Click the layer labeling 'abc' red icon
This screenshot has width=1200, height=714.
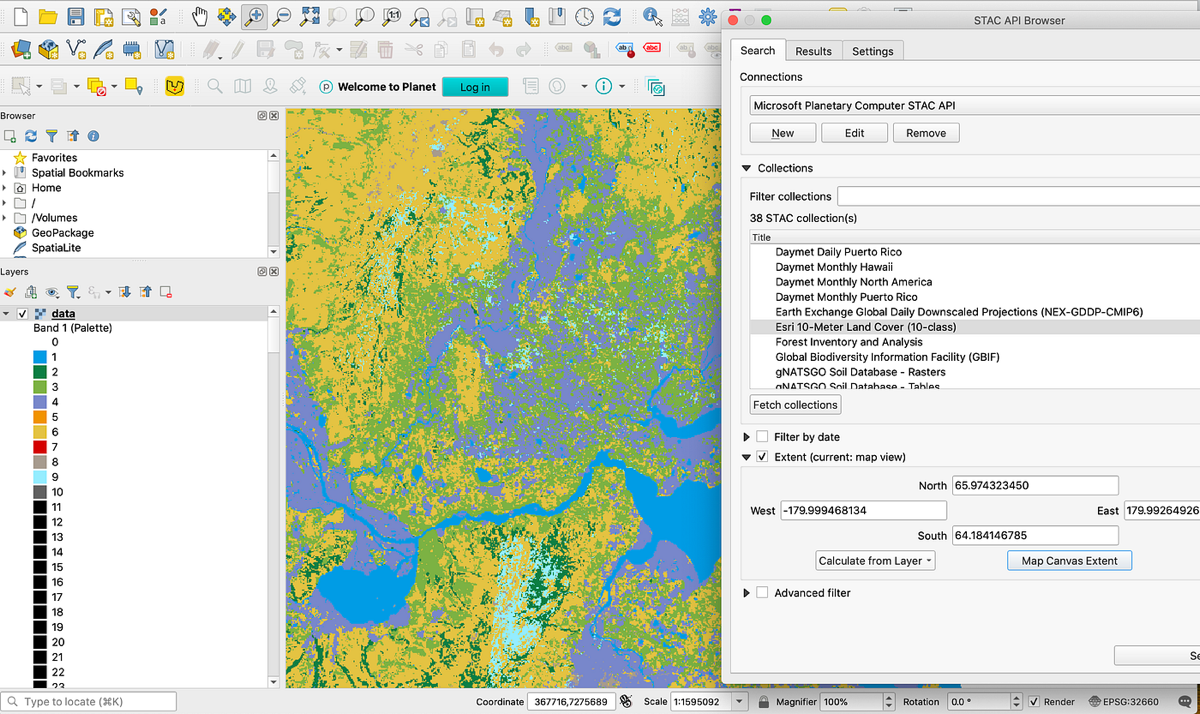pos(652,48)
